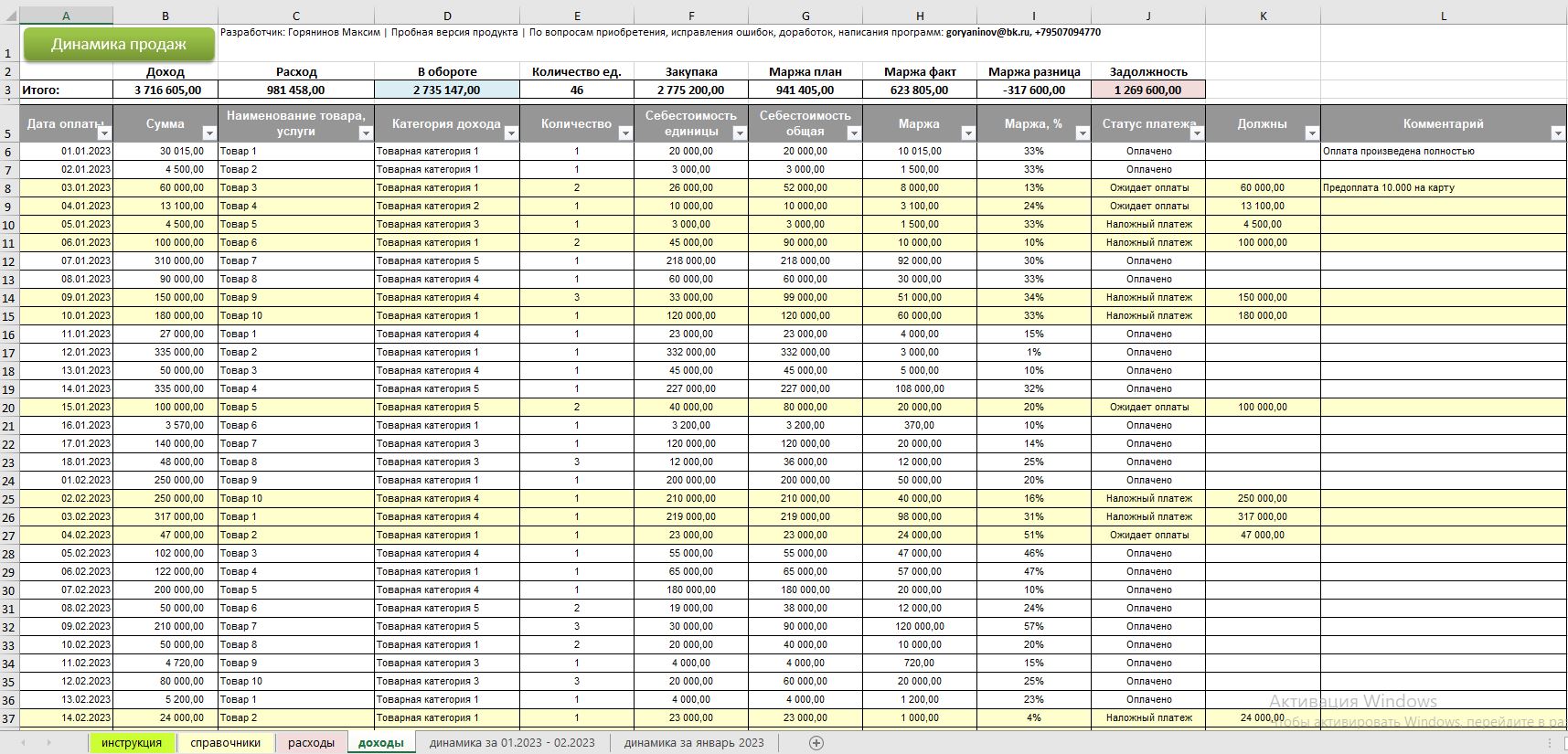Click the comment Оплата произведена полностью
The width and height of the screenshot is (1568, 754).
1444,151
